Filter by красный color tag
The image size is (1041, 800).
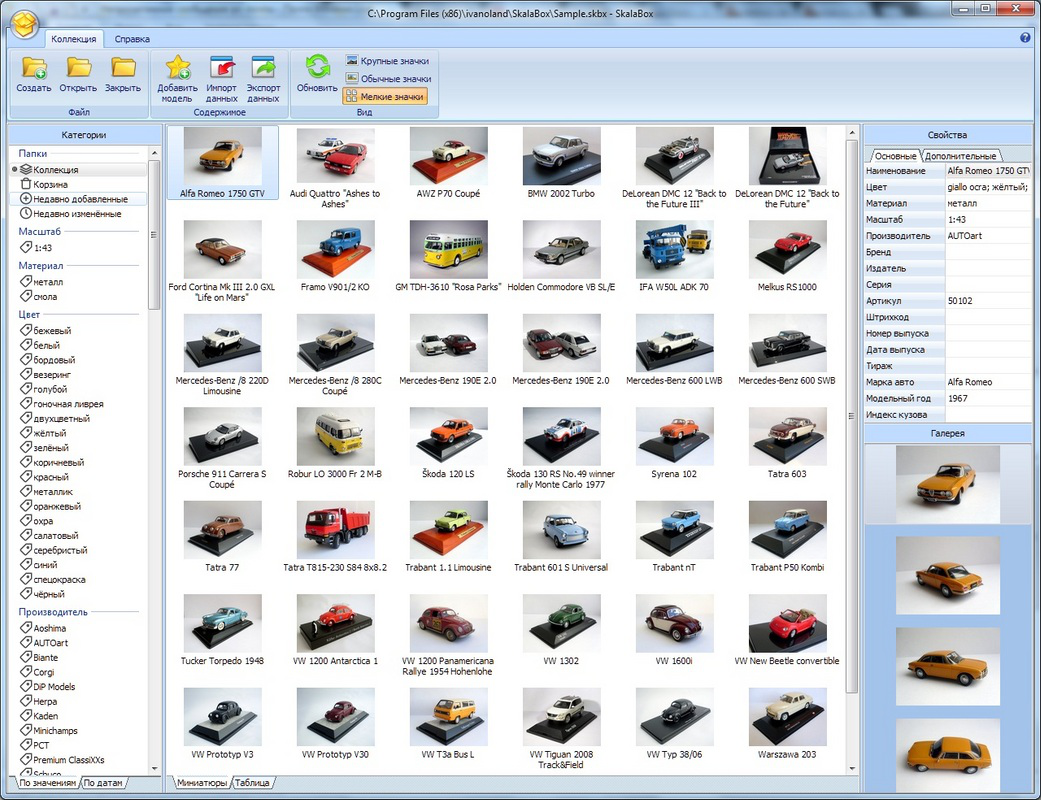point(50,477)
